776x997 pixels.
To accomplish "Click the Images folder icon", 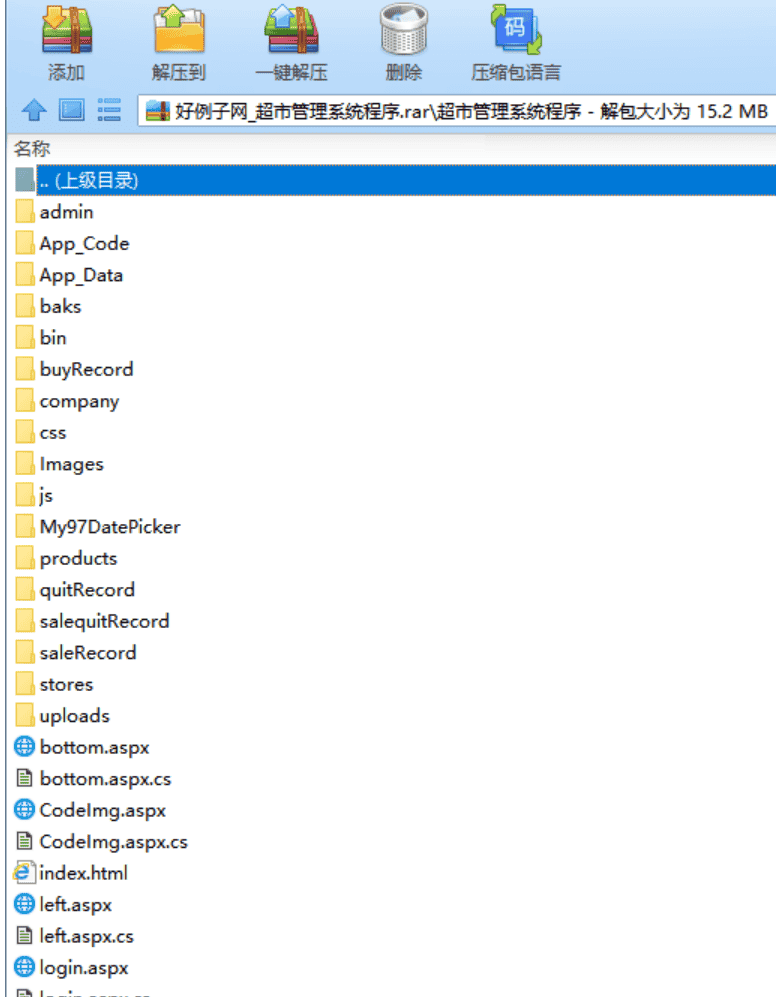I will pyautogui.click(x=25, y=464).
